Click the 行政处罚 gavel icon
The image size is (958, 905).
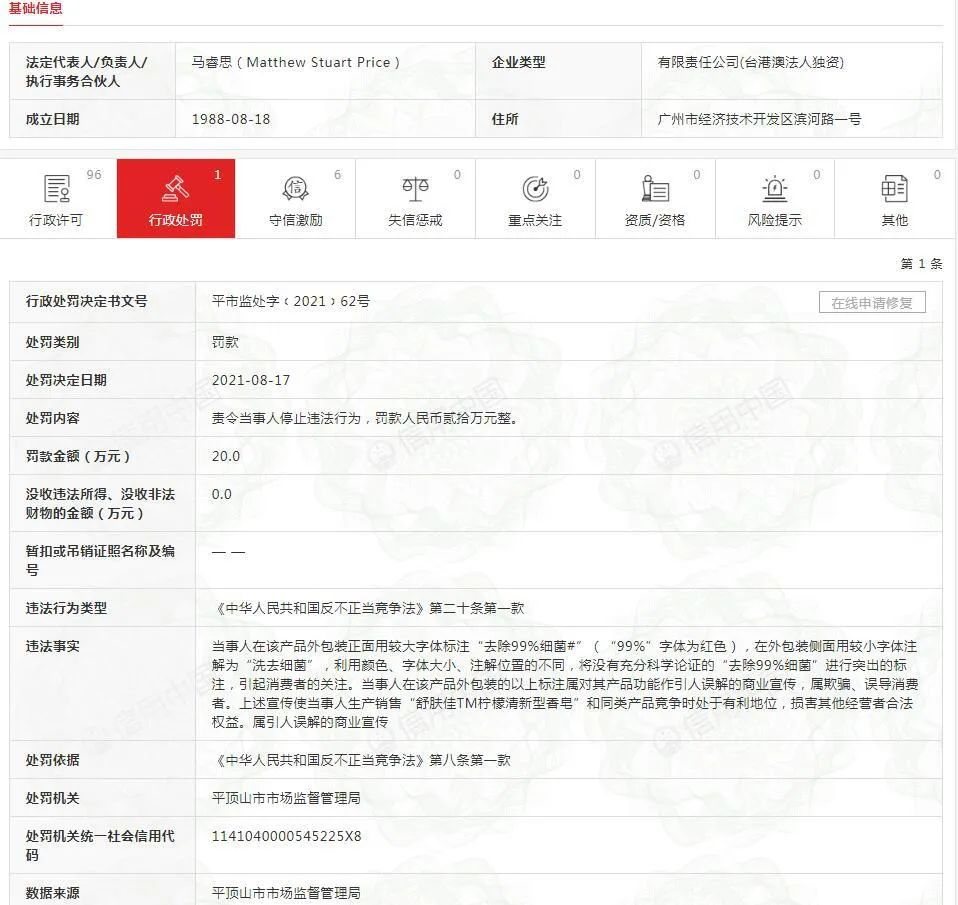[175, 188]
